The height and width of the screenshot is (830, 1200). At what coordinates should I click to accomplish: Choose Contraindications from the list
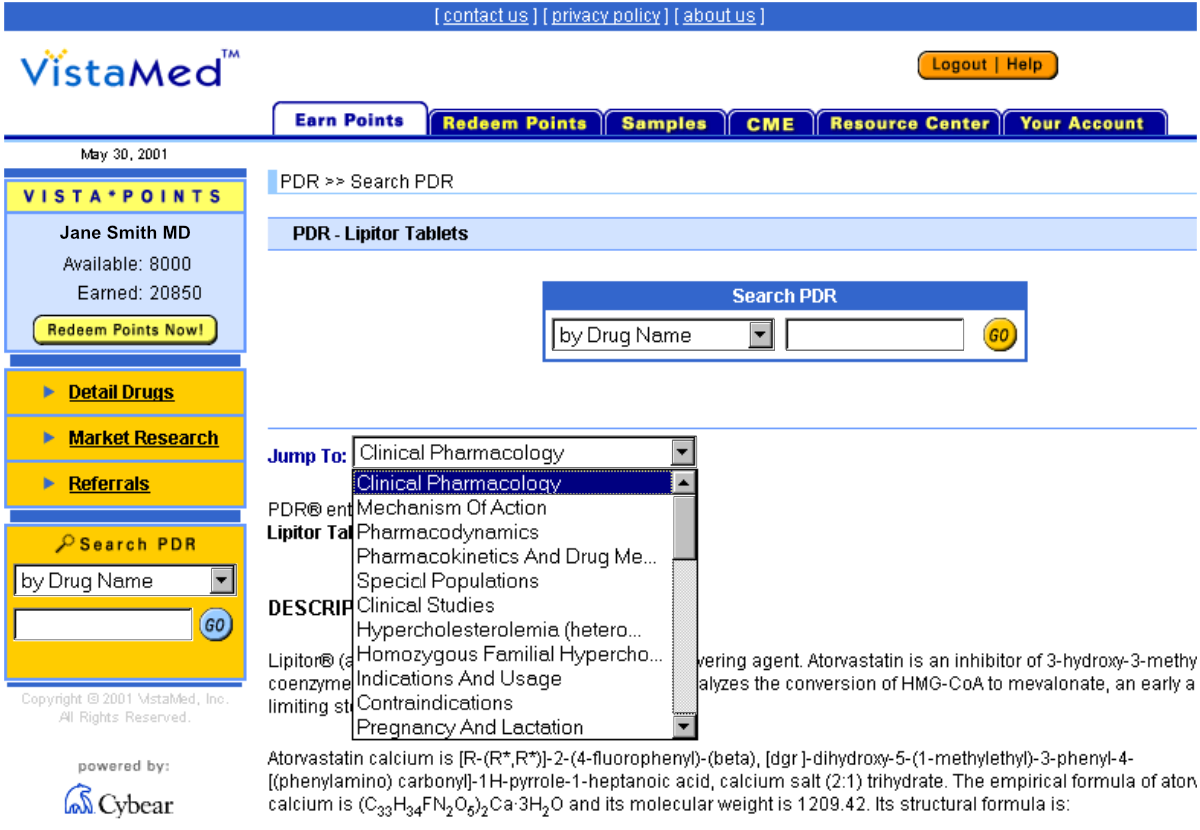[513, 703]
